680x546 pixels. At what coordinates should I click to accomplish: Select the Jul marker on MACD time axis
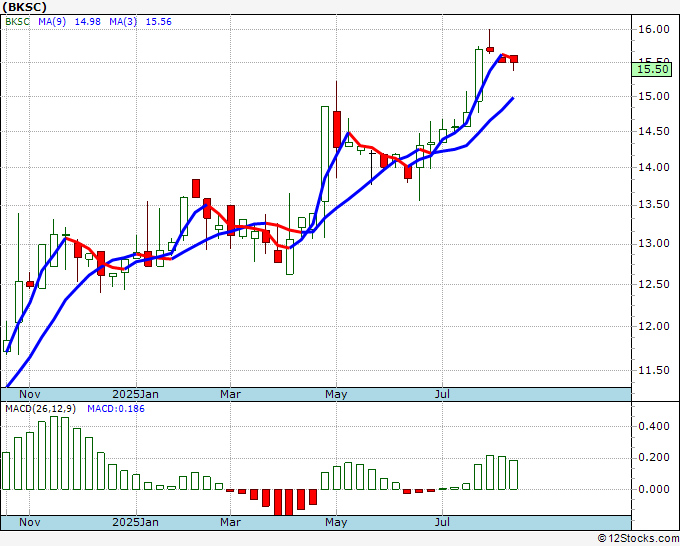point(442,522)
